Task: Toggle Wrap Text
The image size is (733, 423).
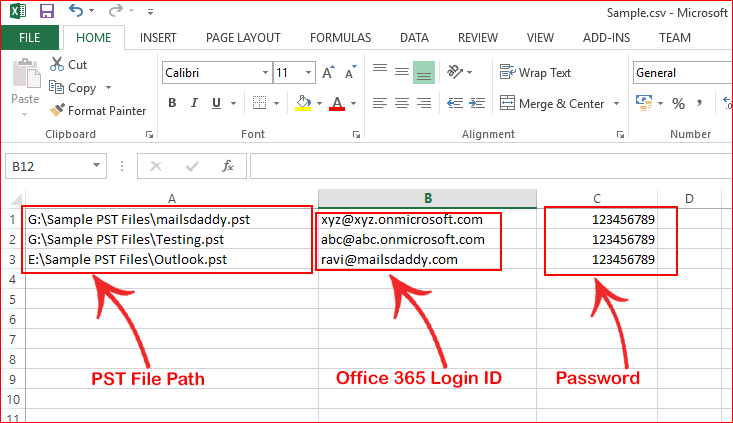Action: 535,72
